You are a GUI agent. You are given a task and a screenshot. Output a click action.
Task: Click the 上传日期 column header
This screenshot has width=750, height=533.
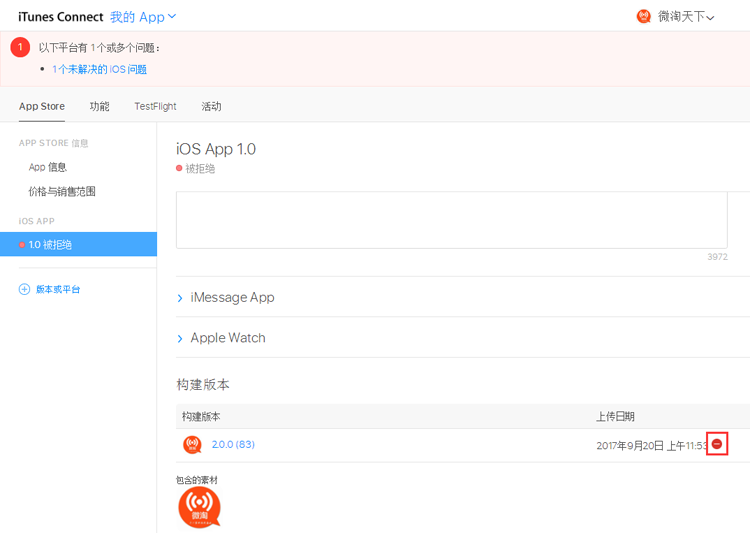[x=615, y=417]
